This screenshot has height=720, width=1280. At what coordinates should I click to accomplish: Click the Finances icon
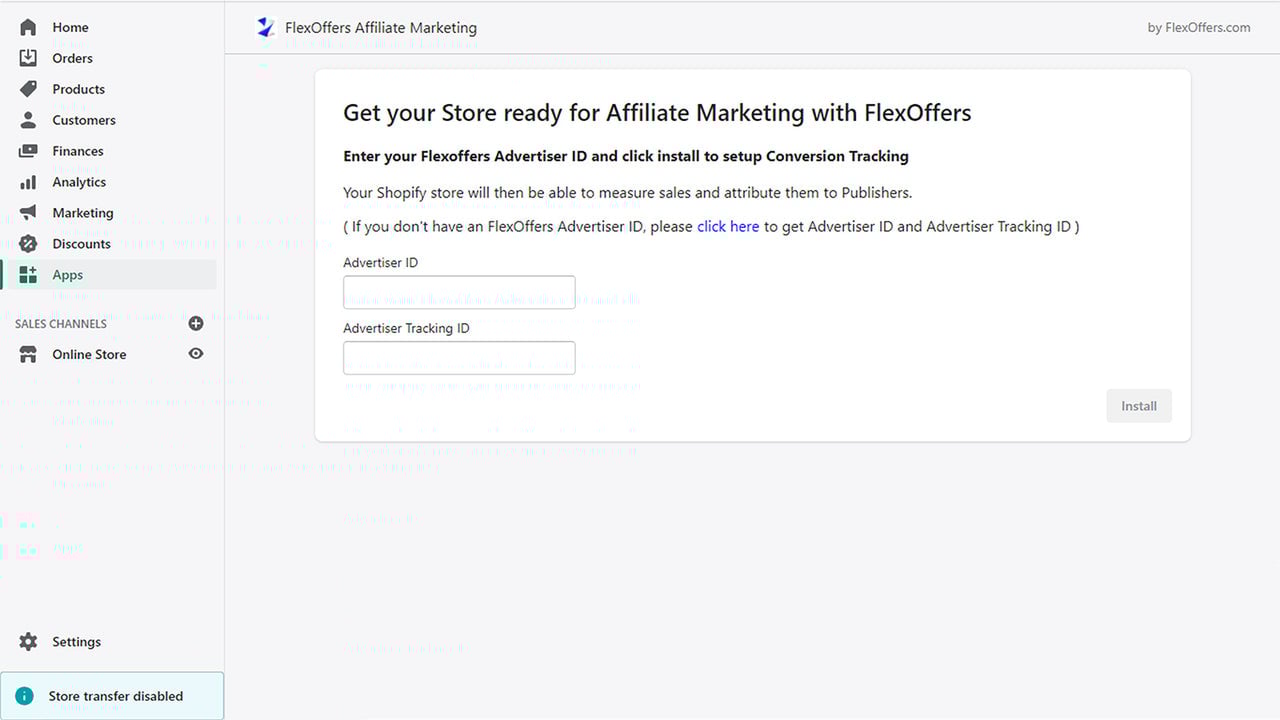click(x=28, y=151)
